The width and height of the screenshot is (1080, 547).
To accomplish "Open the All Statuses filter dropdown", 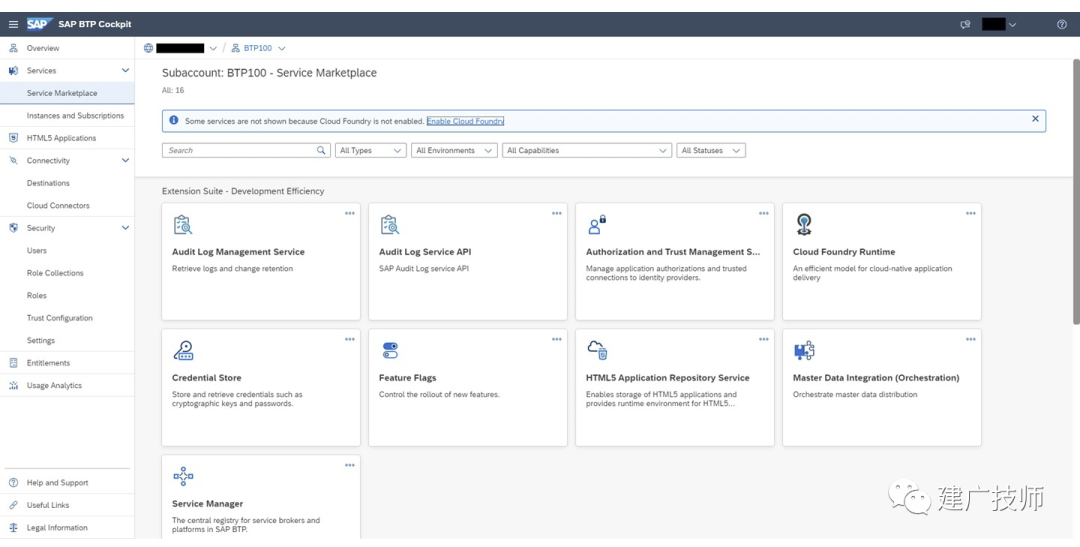I will point(712,150).
